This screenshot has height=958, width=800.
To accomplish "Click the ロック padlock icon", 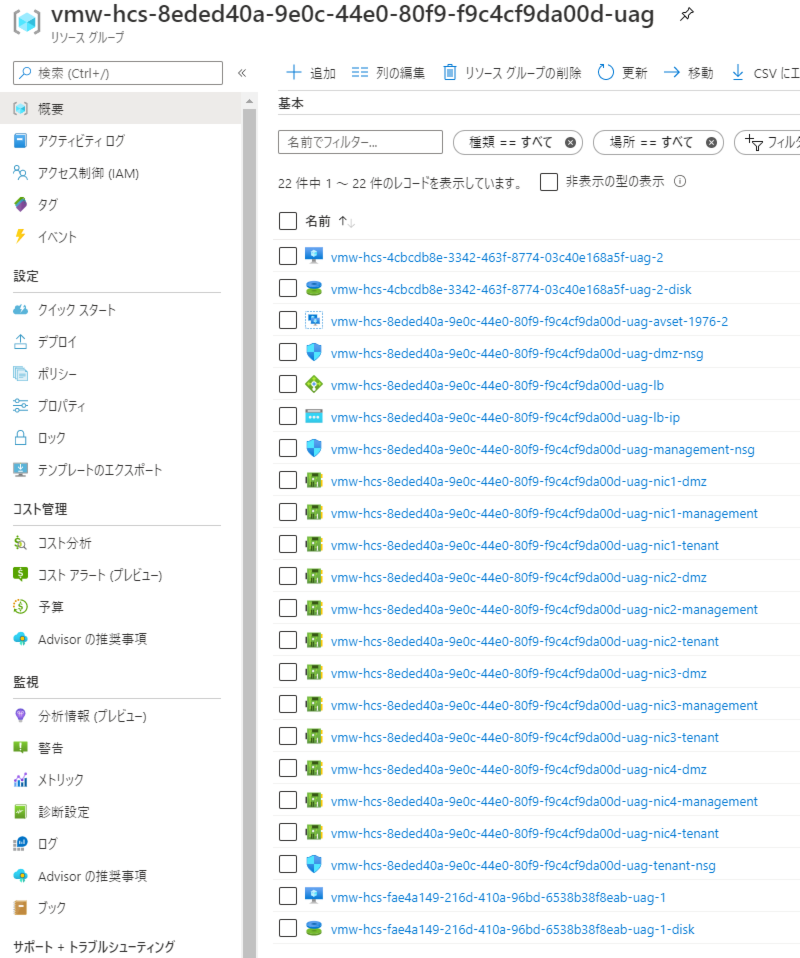I will [x=20, y=437].
